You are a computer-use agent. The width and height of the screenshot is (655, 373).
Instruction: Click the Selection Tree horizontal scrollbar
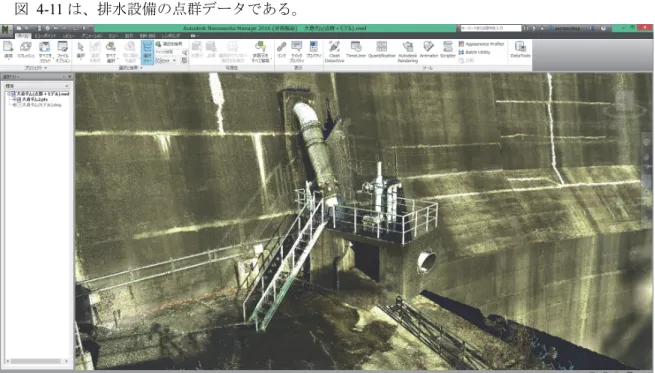point(37,361)
